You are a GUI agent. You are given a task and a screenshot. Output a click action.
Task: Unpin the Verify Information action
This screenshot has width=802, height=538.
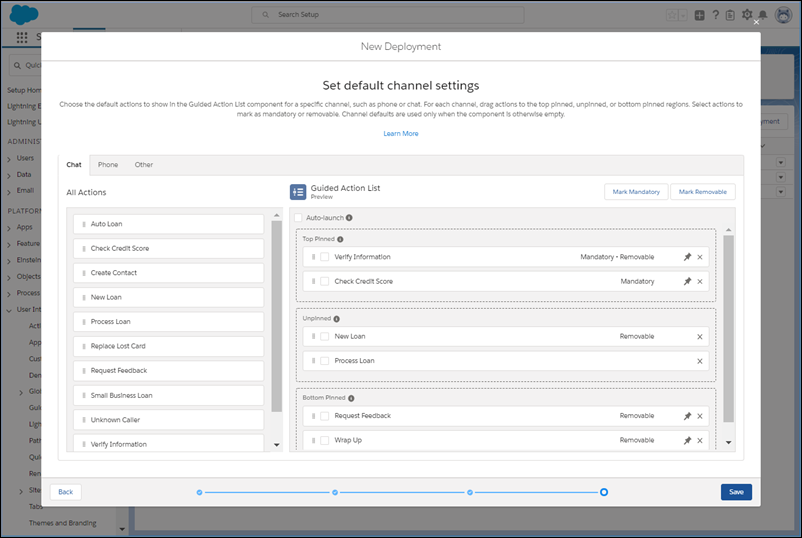point(687,257)
